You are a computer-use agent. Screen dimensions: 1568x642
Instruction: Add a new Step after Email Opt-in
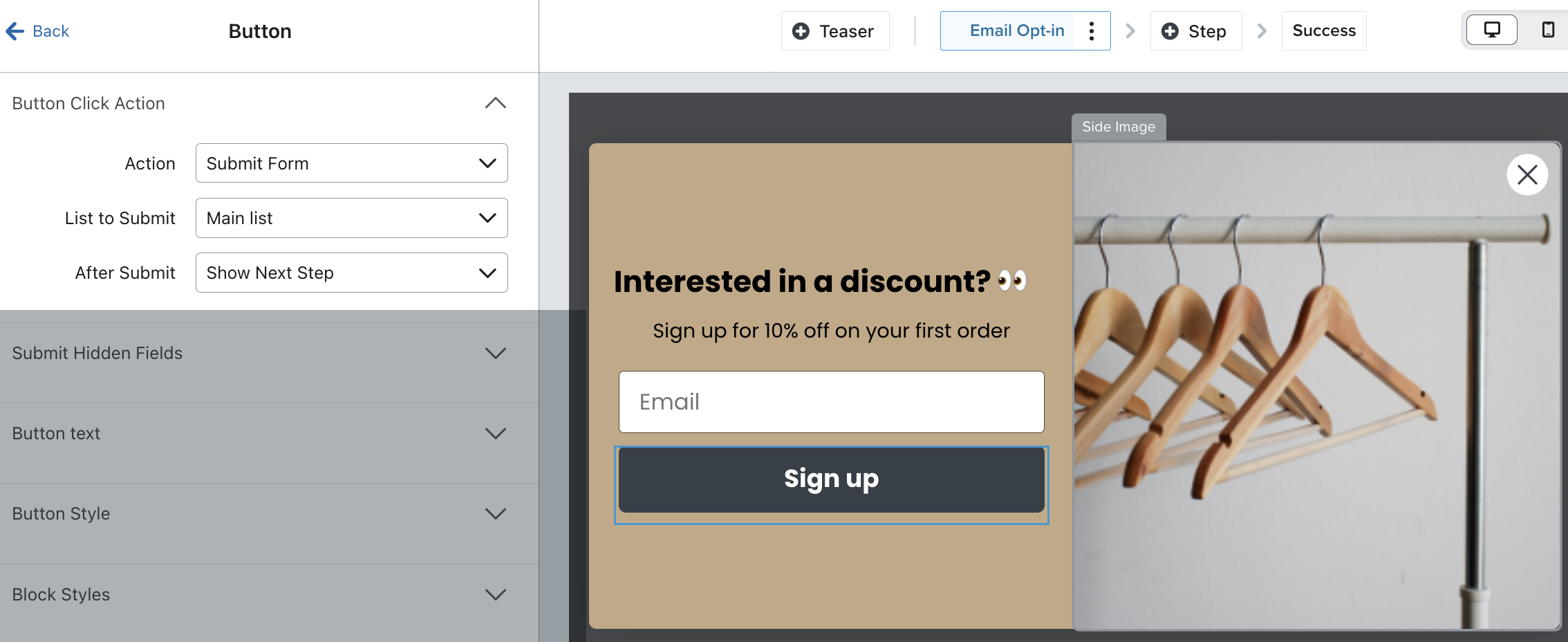pos(1195,30)
